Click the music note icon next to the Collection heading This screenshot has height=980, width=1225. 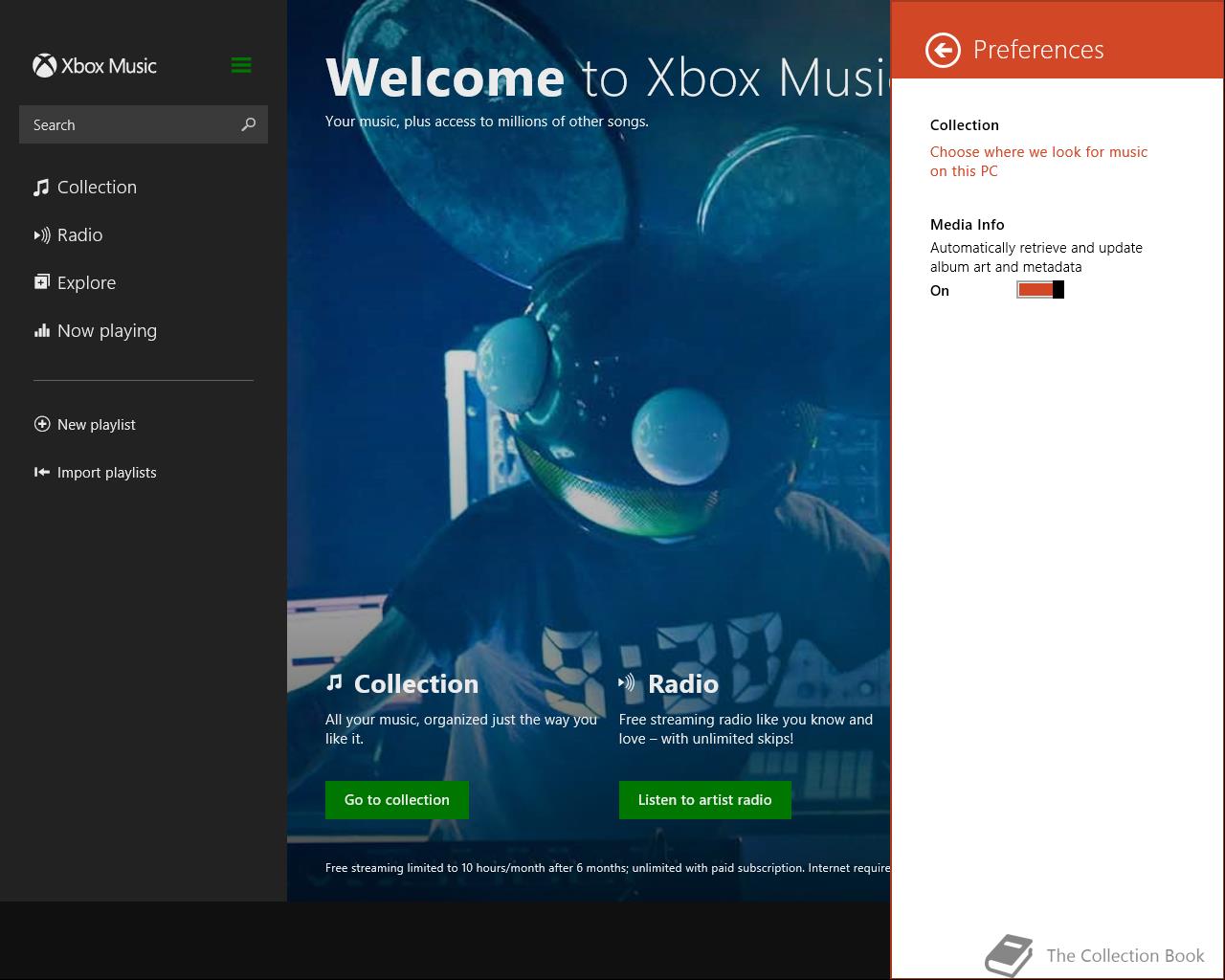pyautogui.click(x=334, y=681)
